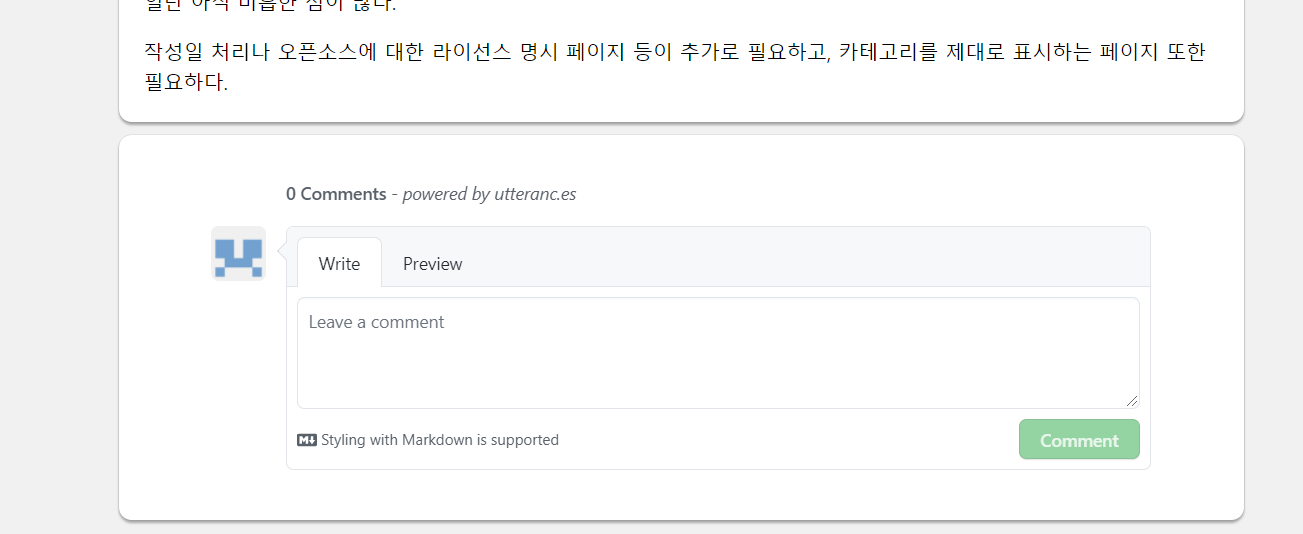
Task: Click 'Styling with Markdown is supported' link
Action: (439, 440)
